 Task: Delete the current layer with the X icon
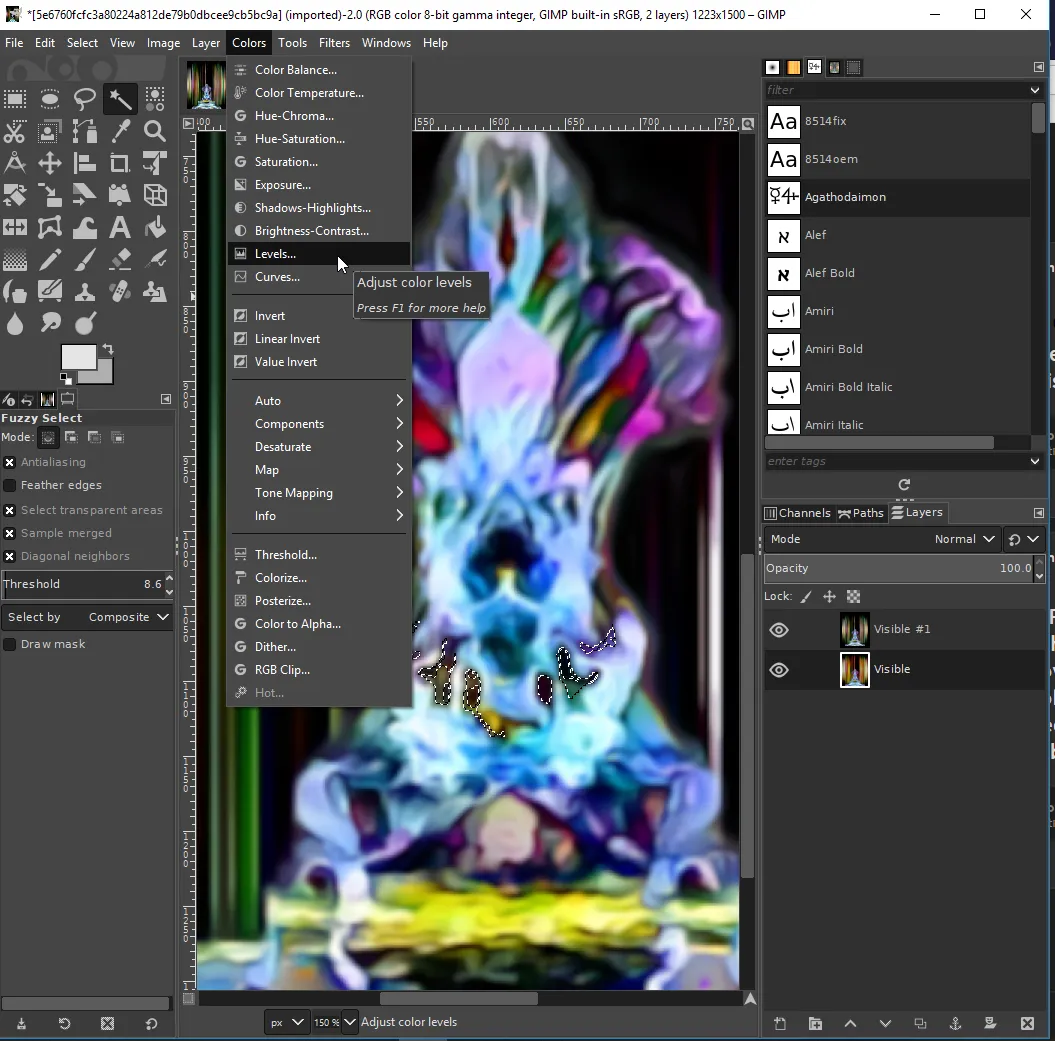click(1027, 1024)
